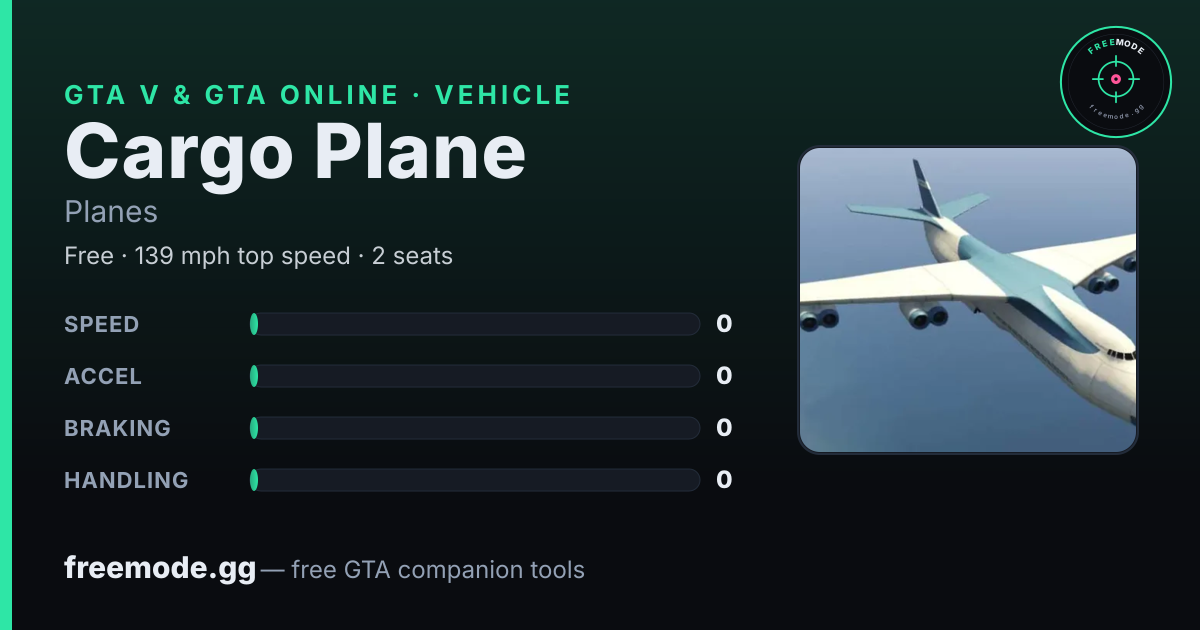The height and width of the screenshot is (630, 1200).
Task: Click the green vertical accent bar
Action: pos(6,315)
